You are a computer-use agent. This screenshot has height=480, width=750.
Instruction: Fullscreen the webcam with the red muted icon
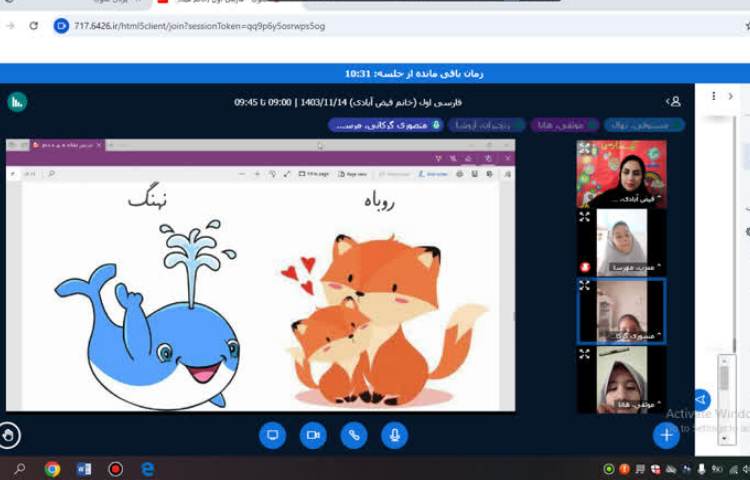[x=585, y=217]
